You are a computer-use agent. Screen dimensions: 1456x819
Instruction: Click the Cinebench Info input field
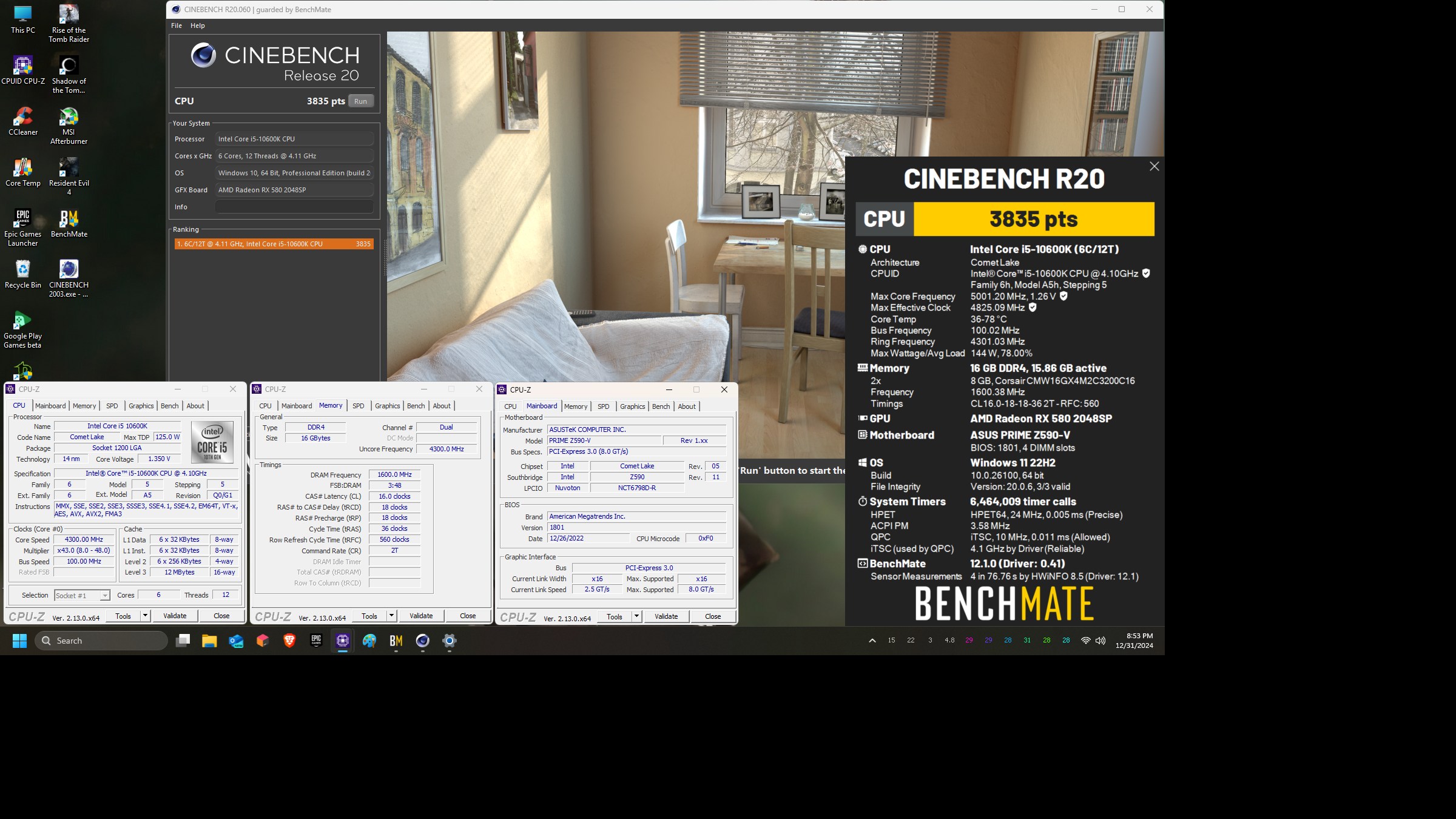coord(294,207)
